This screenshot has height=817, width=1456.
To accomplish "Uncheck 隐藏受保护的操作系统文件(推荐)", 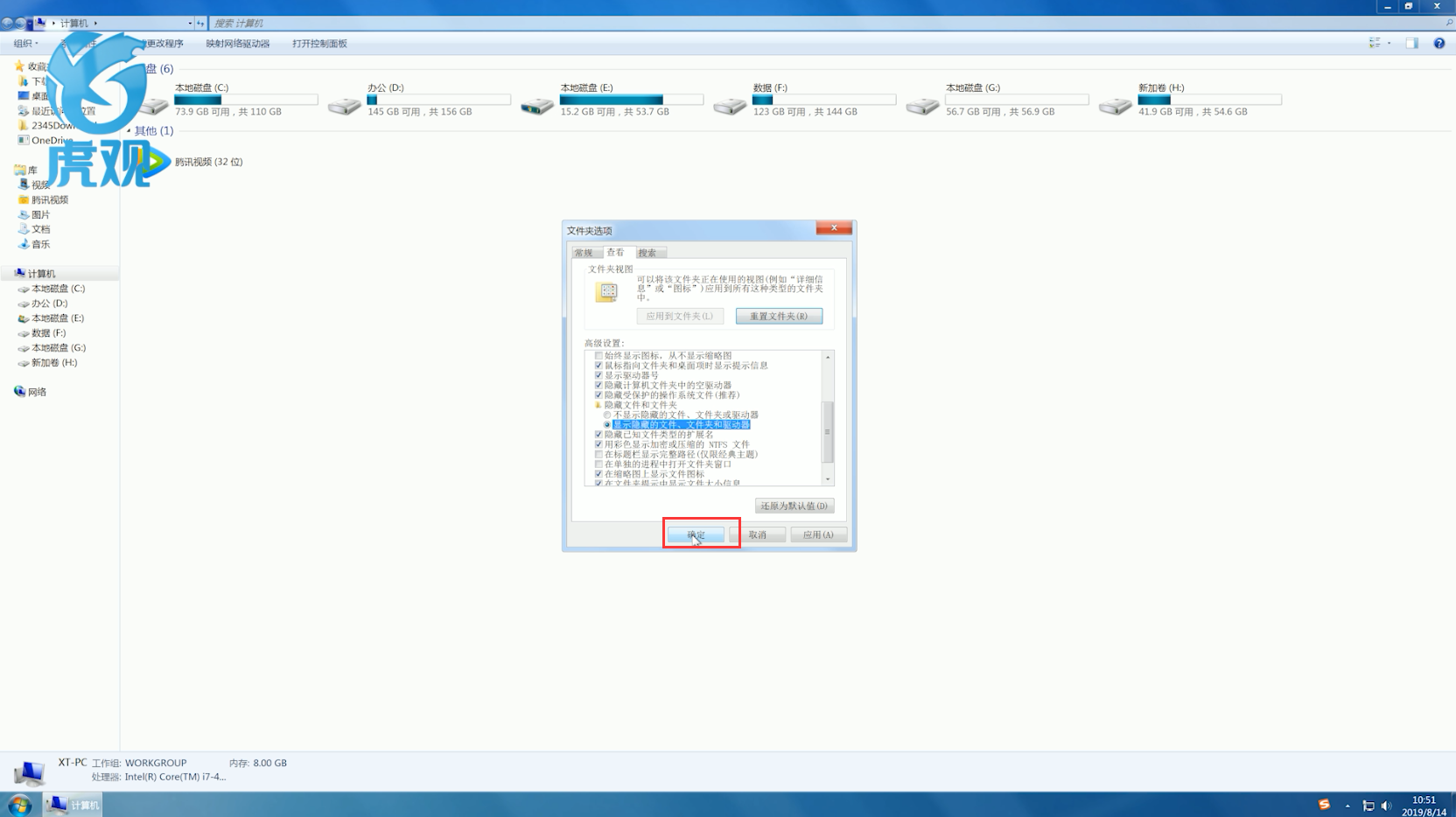I will (x=598, y=395).
